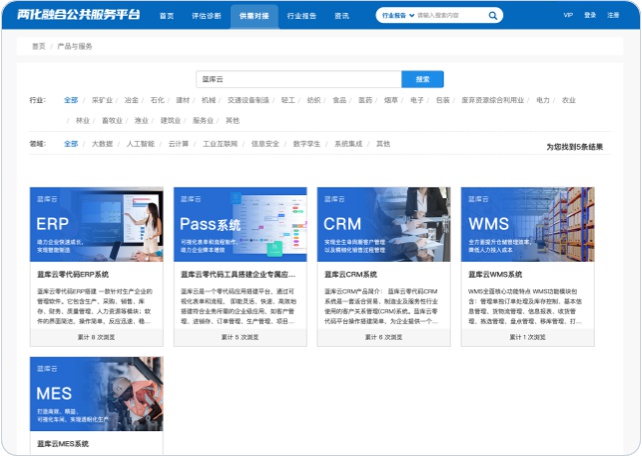The height and width of the screenshot is (456, 642).
Task: Filter field by 数字孪生
Action: click(x=307, y=144)
